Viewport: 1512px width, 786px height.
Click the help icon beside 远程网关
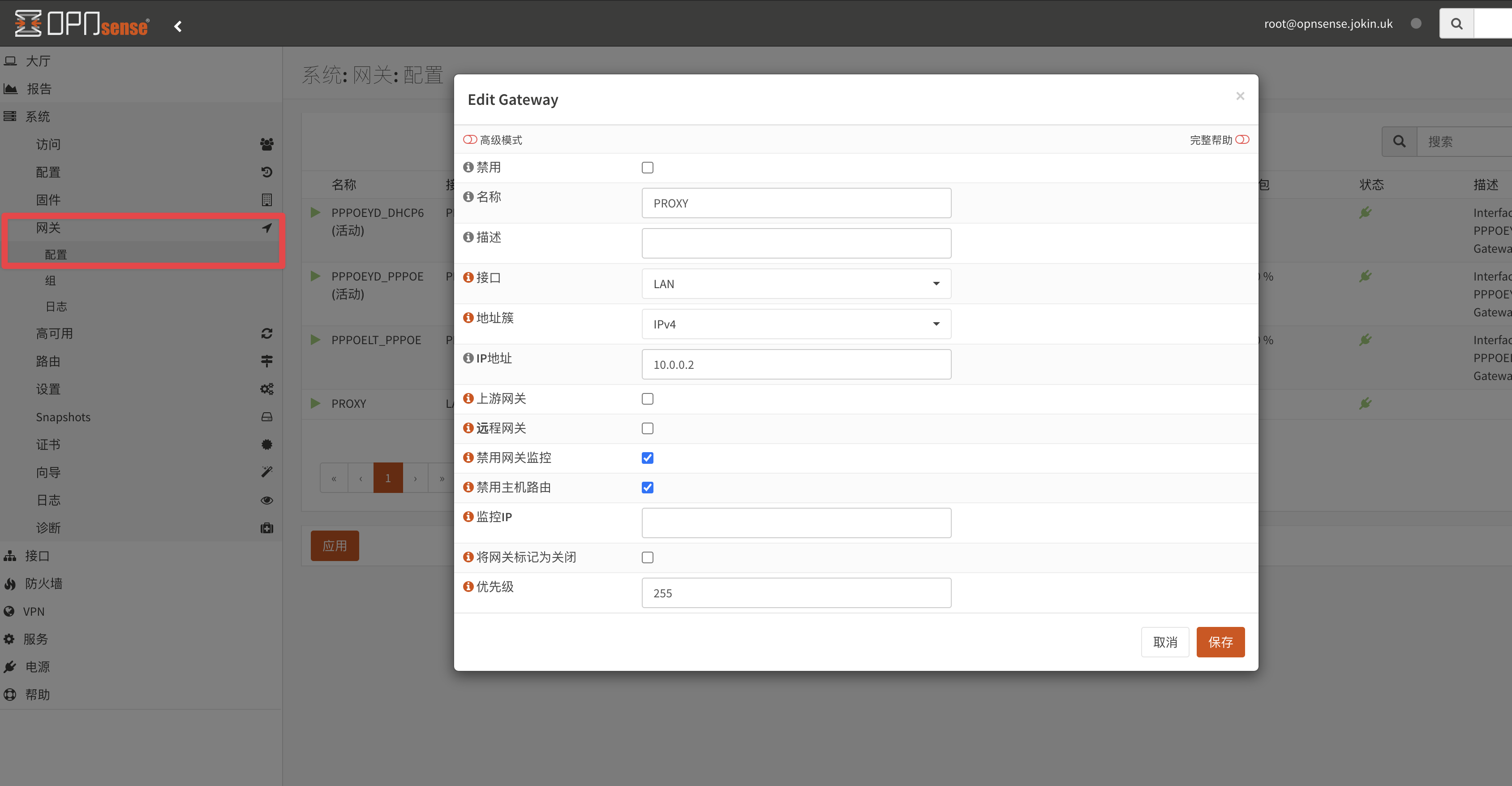468,428
